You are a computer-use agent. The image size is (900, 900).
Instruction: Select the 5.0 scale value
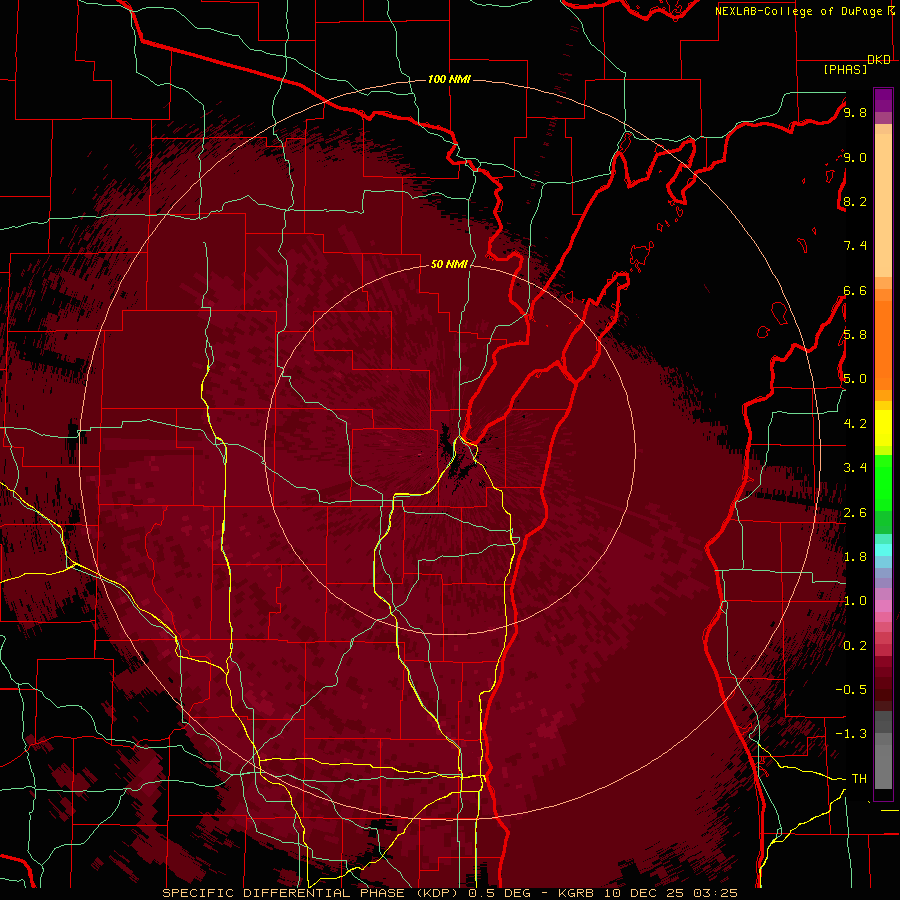[x=855, y=379]
